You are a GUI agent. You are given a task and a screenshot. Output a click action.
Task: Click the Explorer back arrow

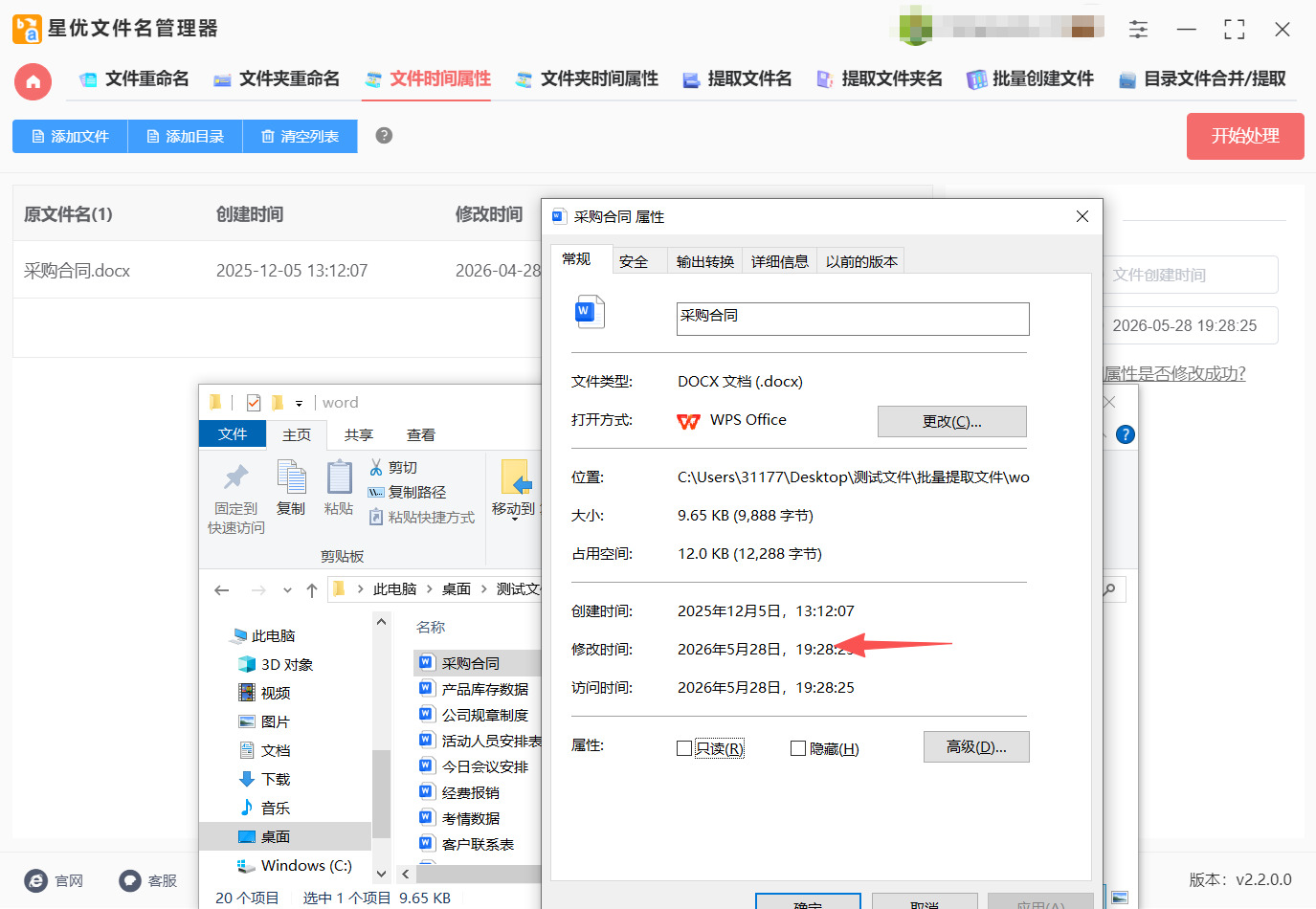[222, 590]
